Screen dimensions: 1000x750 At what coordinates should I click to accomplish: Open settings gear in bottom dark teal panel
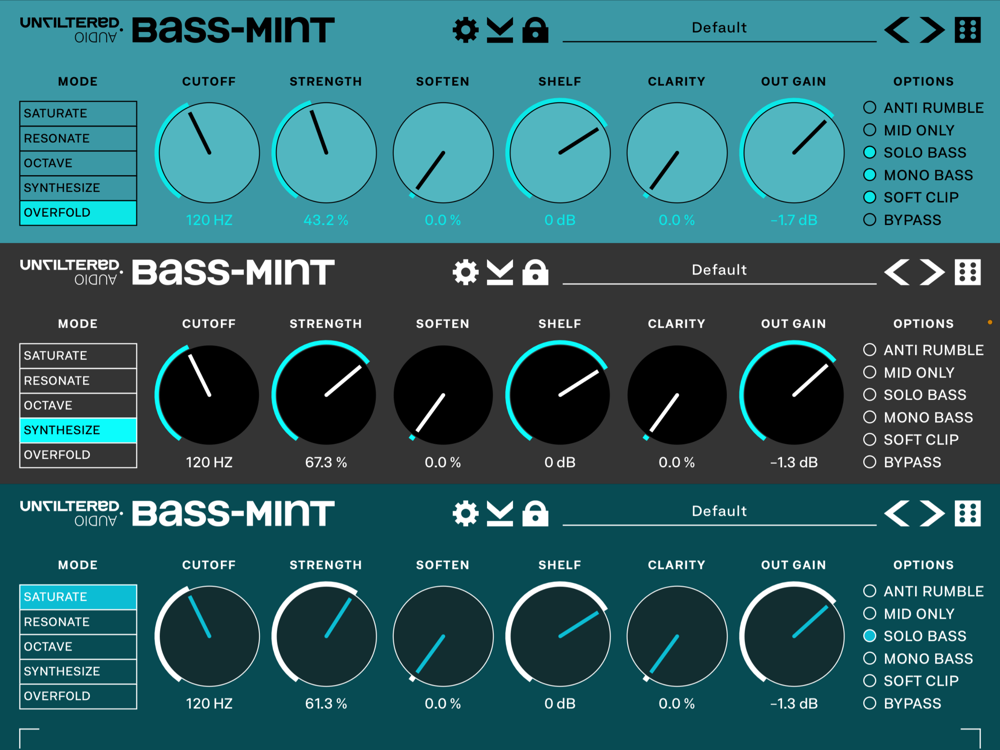[x=466, y=513]
